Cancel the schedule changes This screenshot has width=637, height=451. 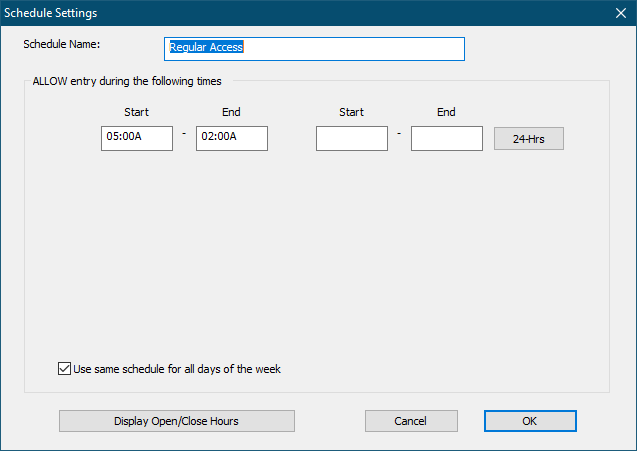(x=411, y=421)
